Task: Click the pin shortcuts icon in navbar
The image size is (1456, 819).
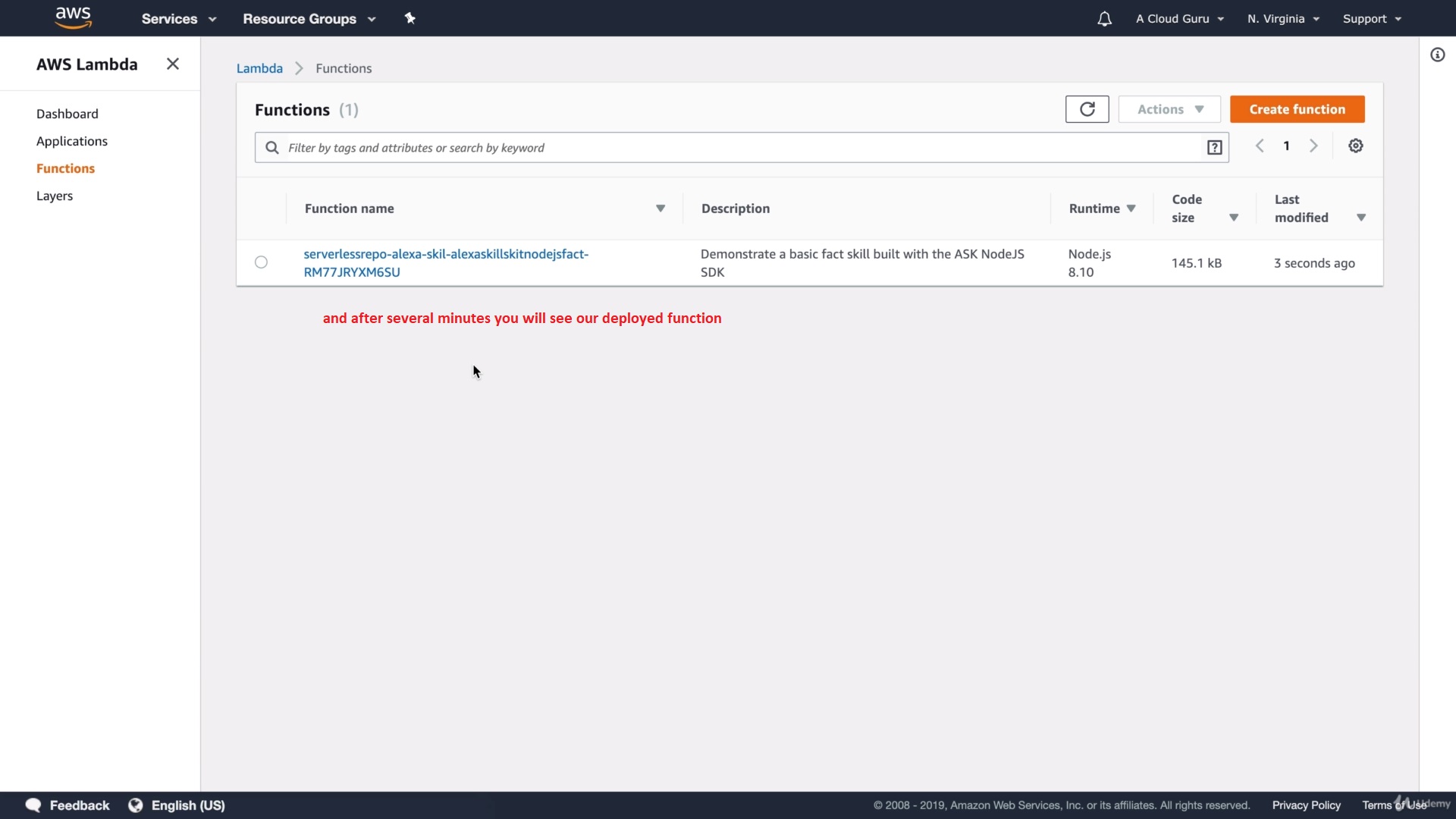Action: (410, 18)
